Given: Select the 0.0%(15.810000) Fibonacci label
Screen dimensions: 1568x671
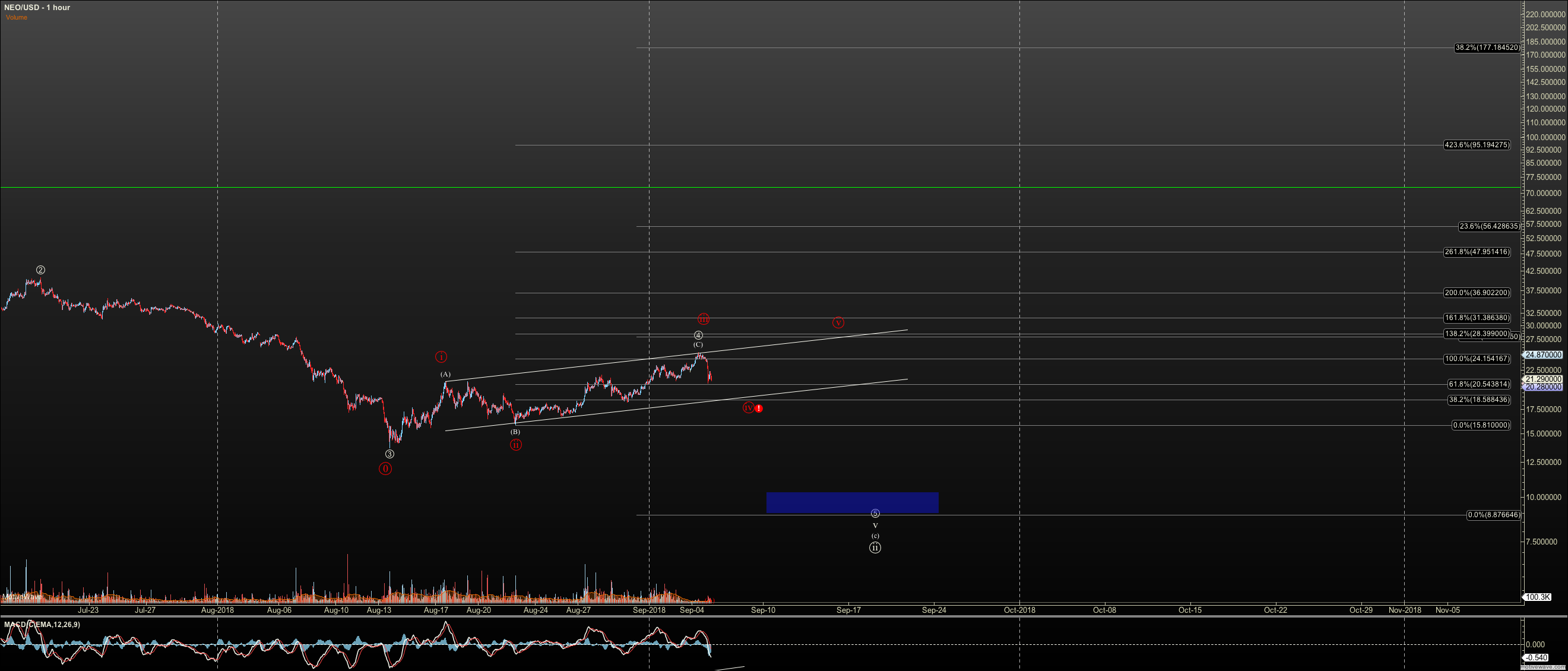Looking at the screenshot, I should (1480, 425).
